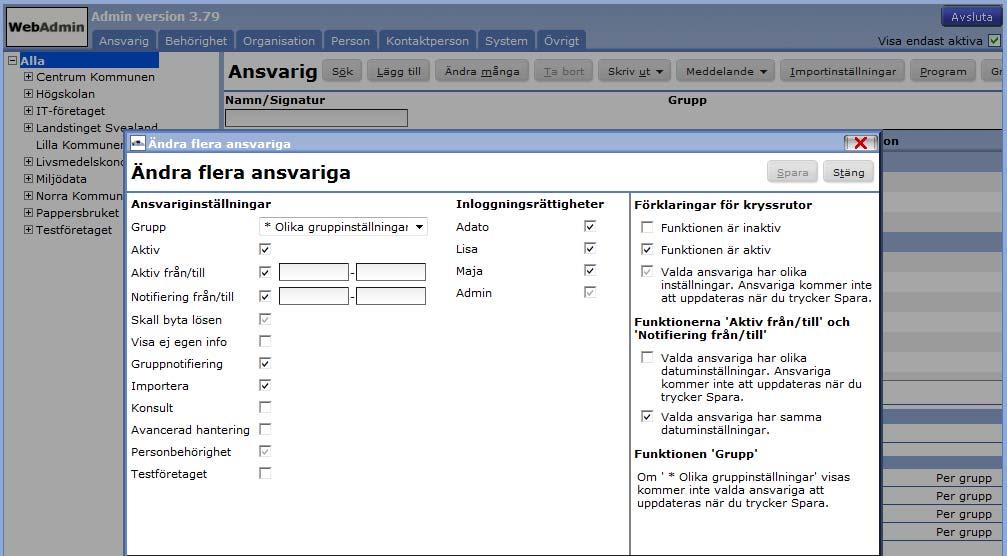The height and width of the screenshot is (556, 1007).
Task: Open the Övrigt tab
Action: 561,40
